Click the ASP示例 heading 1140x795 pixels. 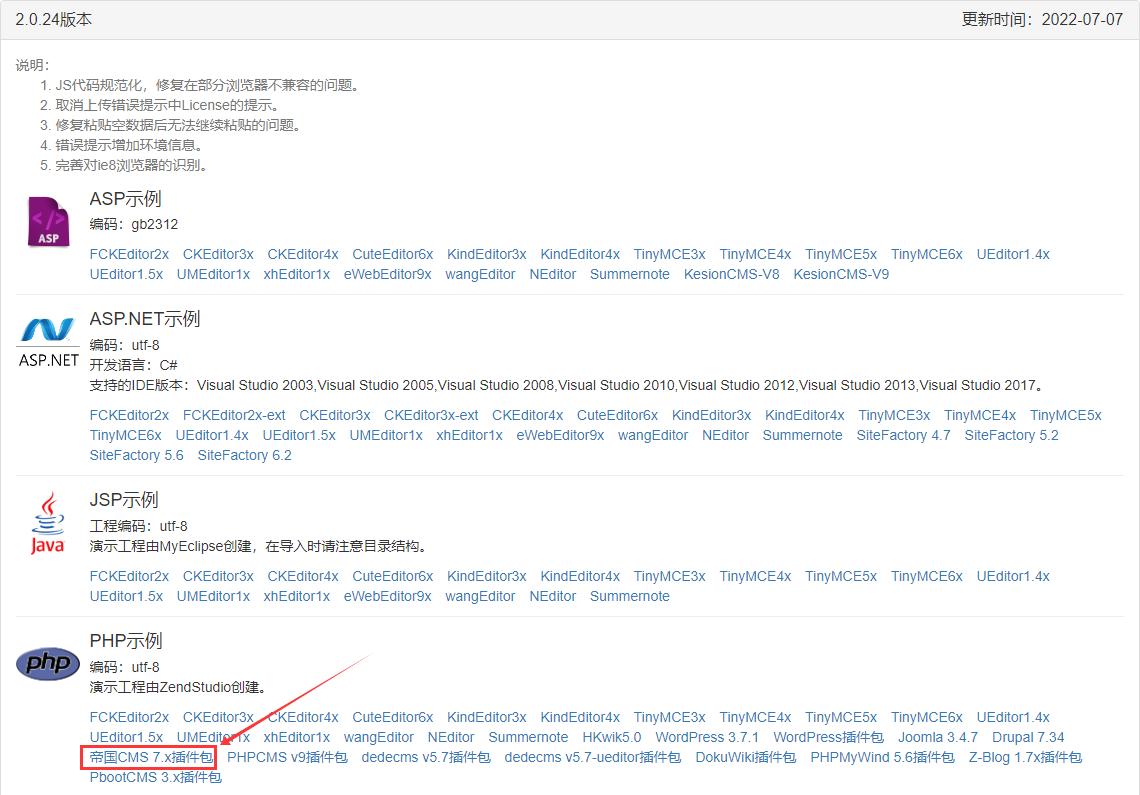tap(125, 199)
